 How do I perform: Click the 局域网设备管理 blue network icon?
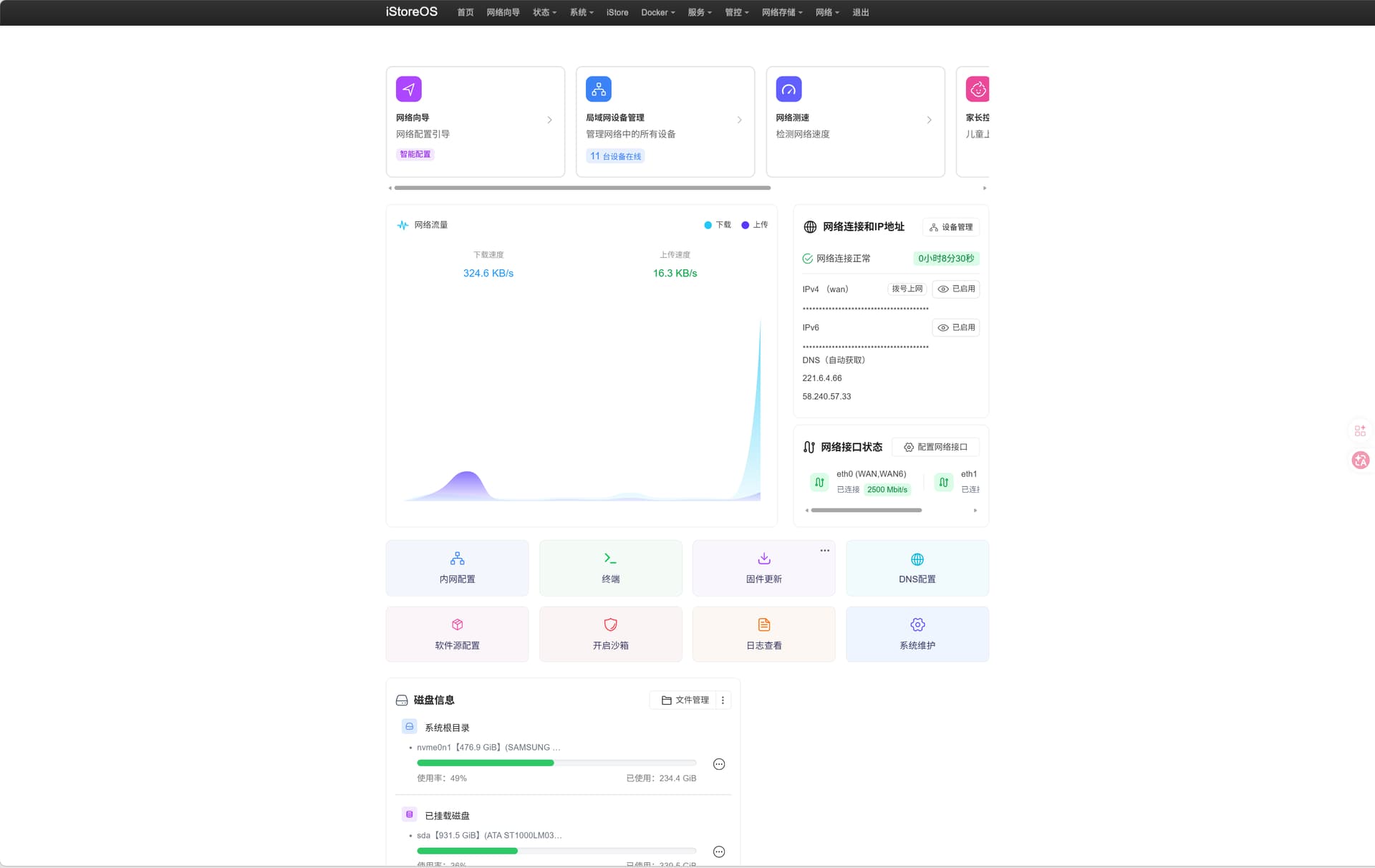tap(598, 90)
